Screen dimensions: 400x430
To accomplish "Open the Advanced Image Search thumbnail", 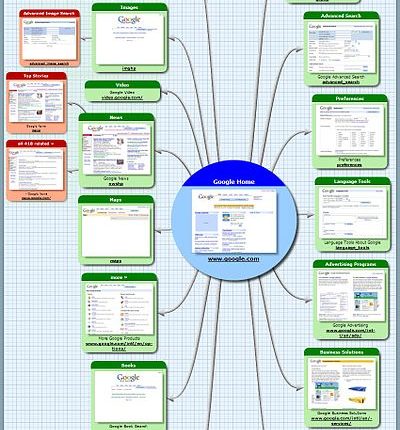I will [x=49, y=39].
